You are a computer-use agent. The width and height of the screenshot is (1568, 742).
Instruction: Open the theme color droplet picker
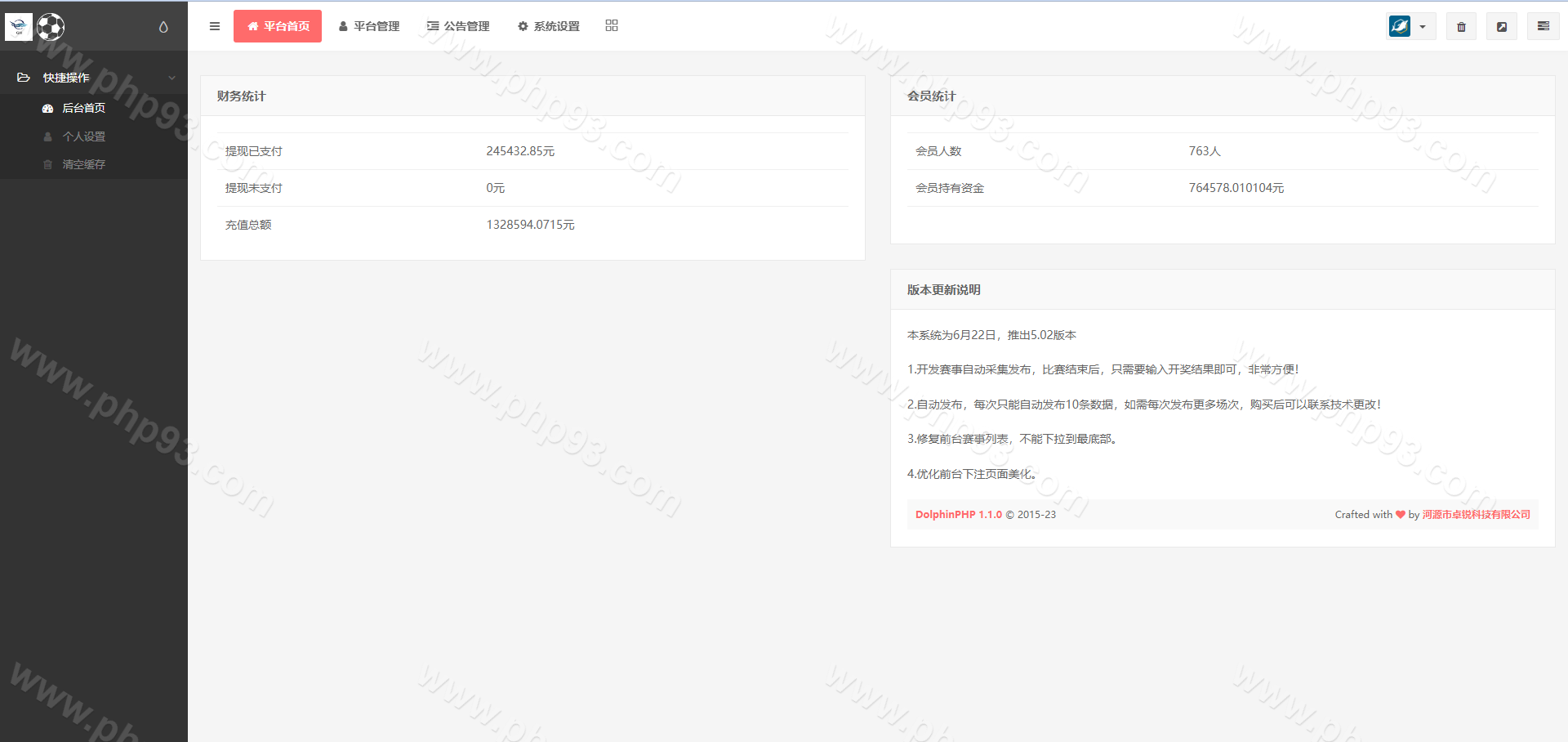(x=163, y=27)
